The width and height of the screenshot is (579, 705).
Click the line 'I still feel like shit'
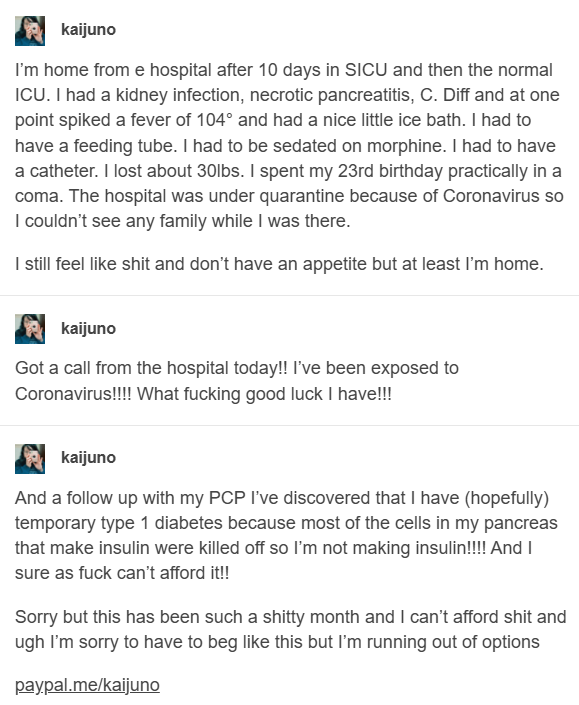[279, 264]
